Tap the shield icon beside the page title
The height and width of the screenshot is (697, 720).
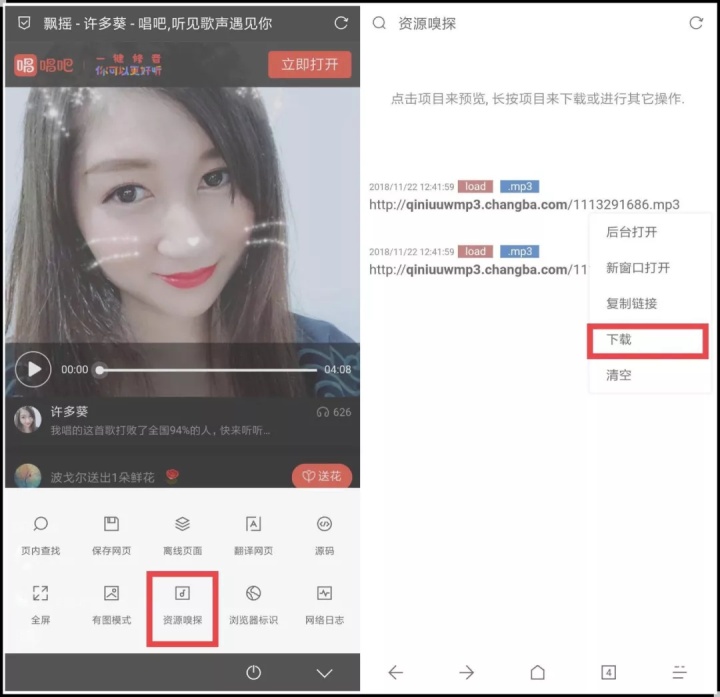click(x=24, y=22)
